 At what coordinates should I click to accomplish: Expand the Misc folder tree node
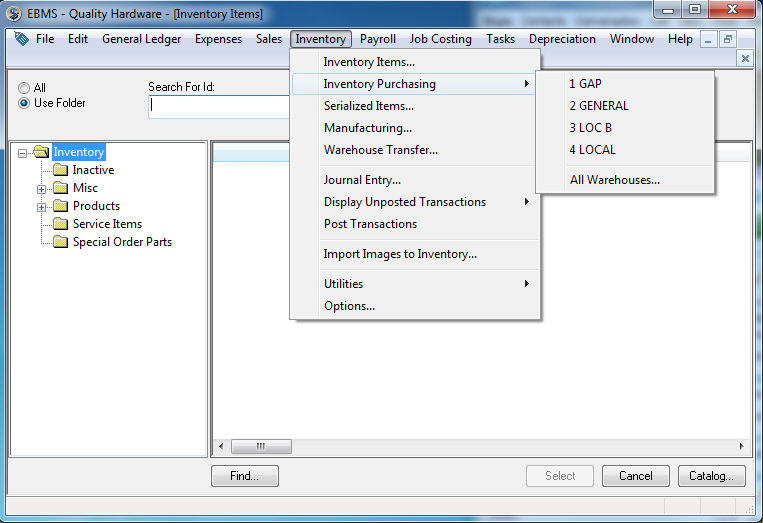(x=42, y=189)
